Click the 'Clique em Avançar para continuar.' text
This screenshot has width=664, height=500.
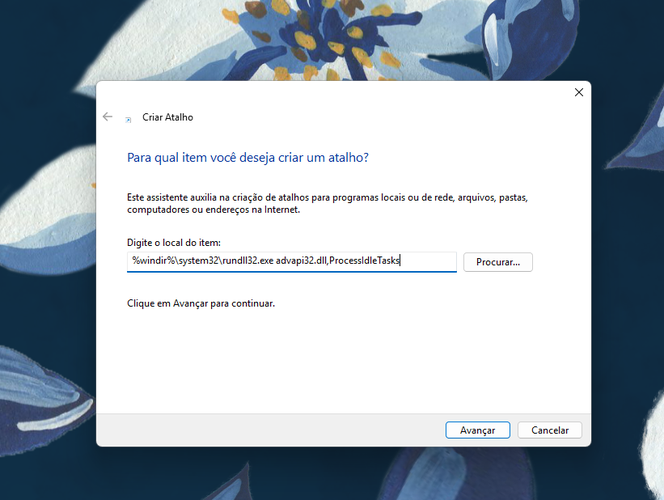click(201, 304)
